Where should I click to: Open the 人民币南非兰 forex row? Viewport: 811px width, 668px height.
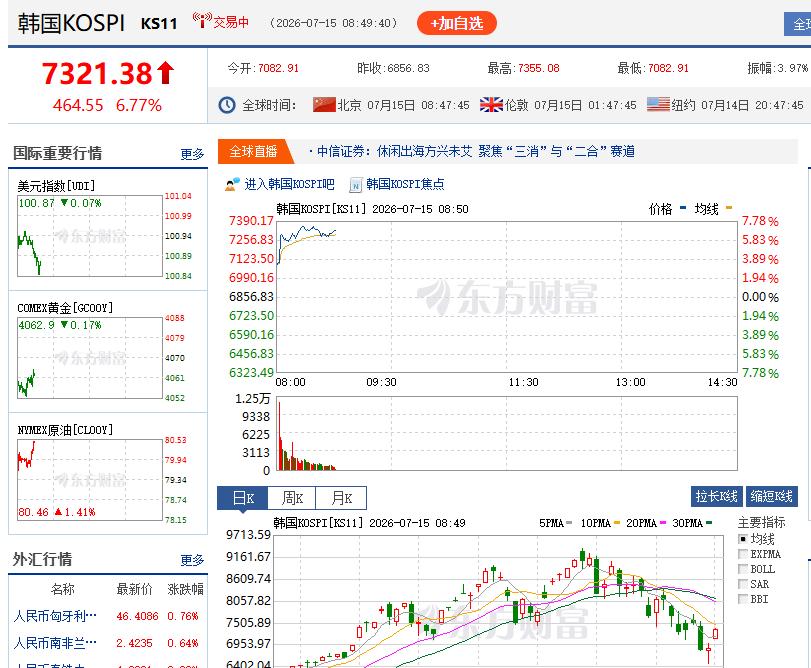point(108,643)
